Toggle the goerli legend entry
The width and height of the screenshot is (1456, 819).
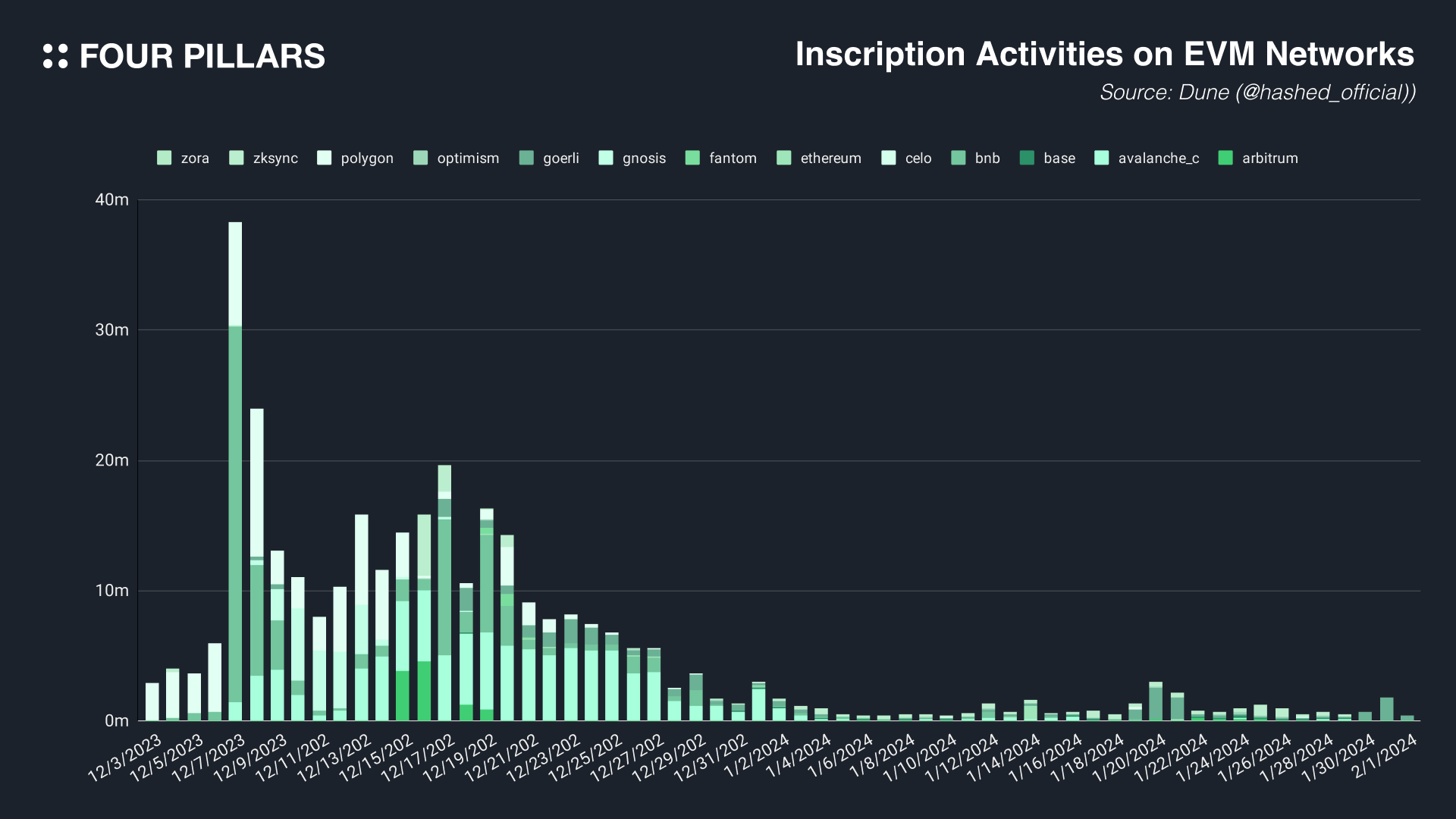point(550,158)
